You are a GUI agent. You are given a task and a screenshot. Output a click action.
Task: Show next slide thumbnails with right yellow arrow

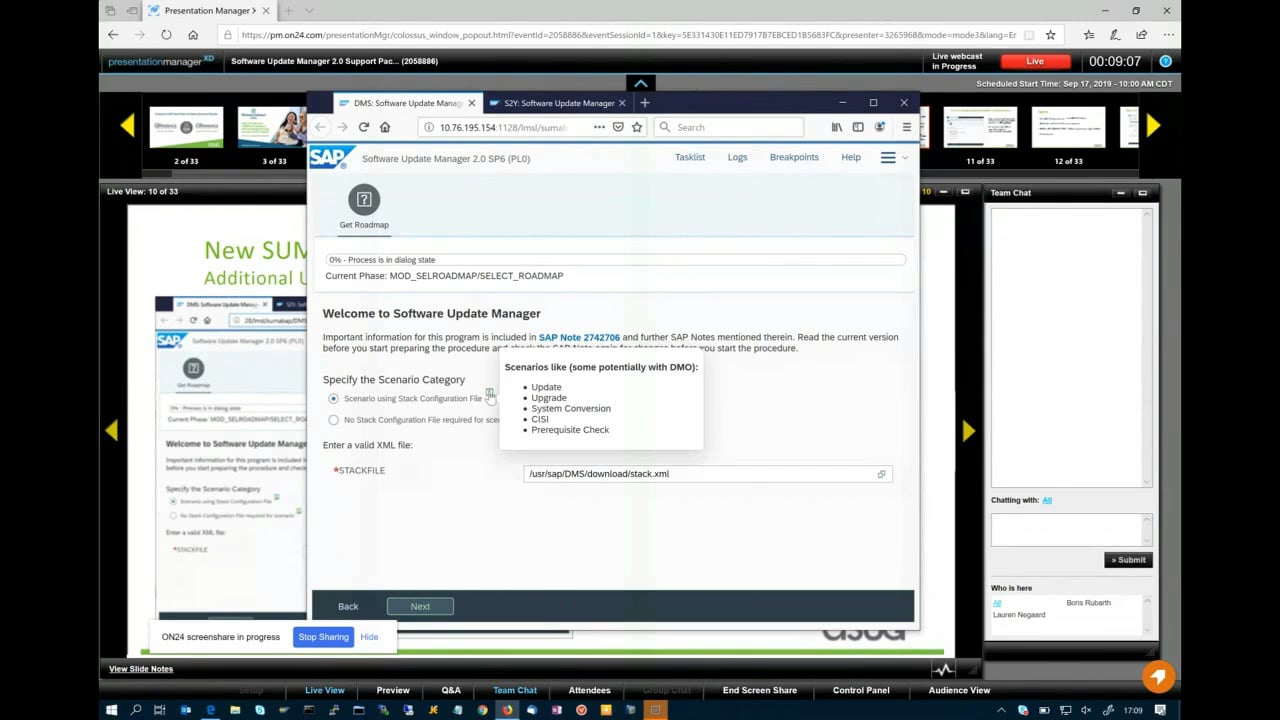1153,126
